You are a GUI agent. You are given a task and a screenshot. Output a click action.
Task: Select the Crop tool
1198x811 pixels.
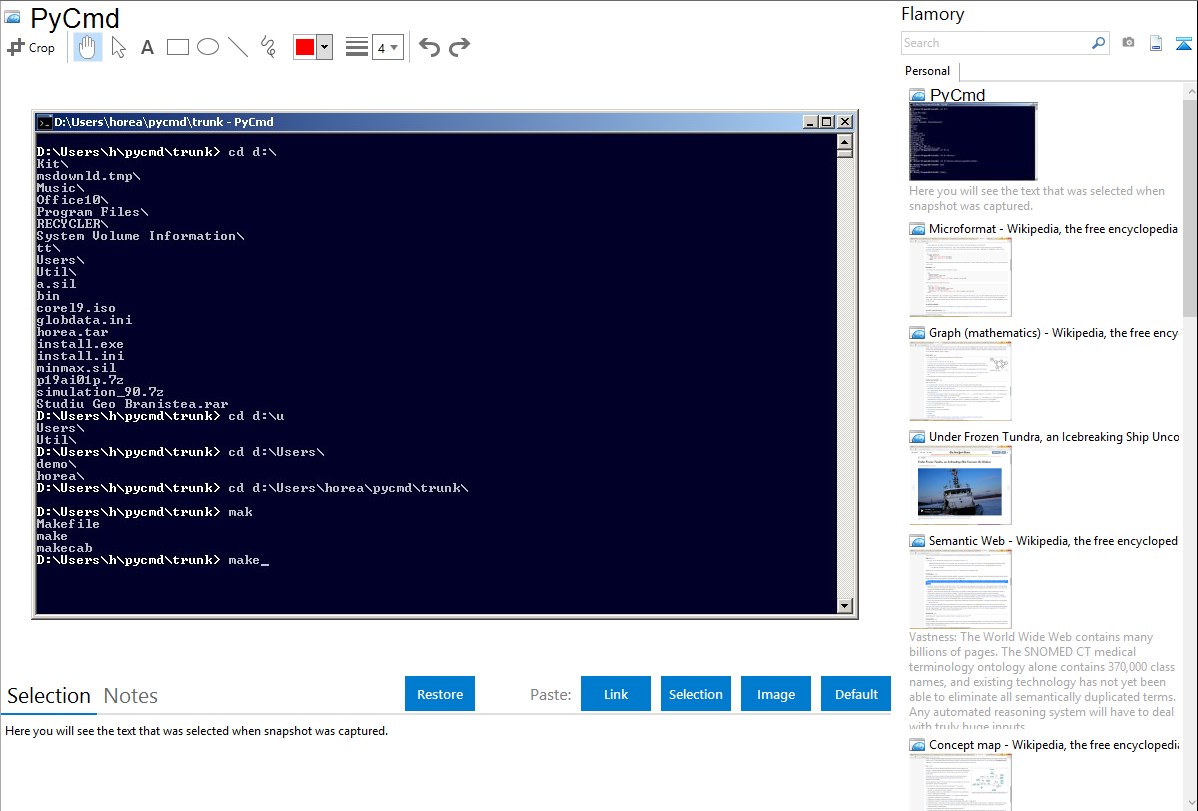31,47
